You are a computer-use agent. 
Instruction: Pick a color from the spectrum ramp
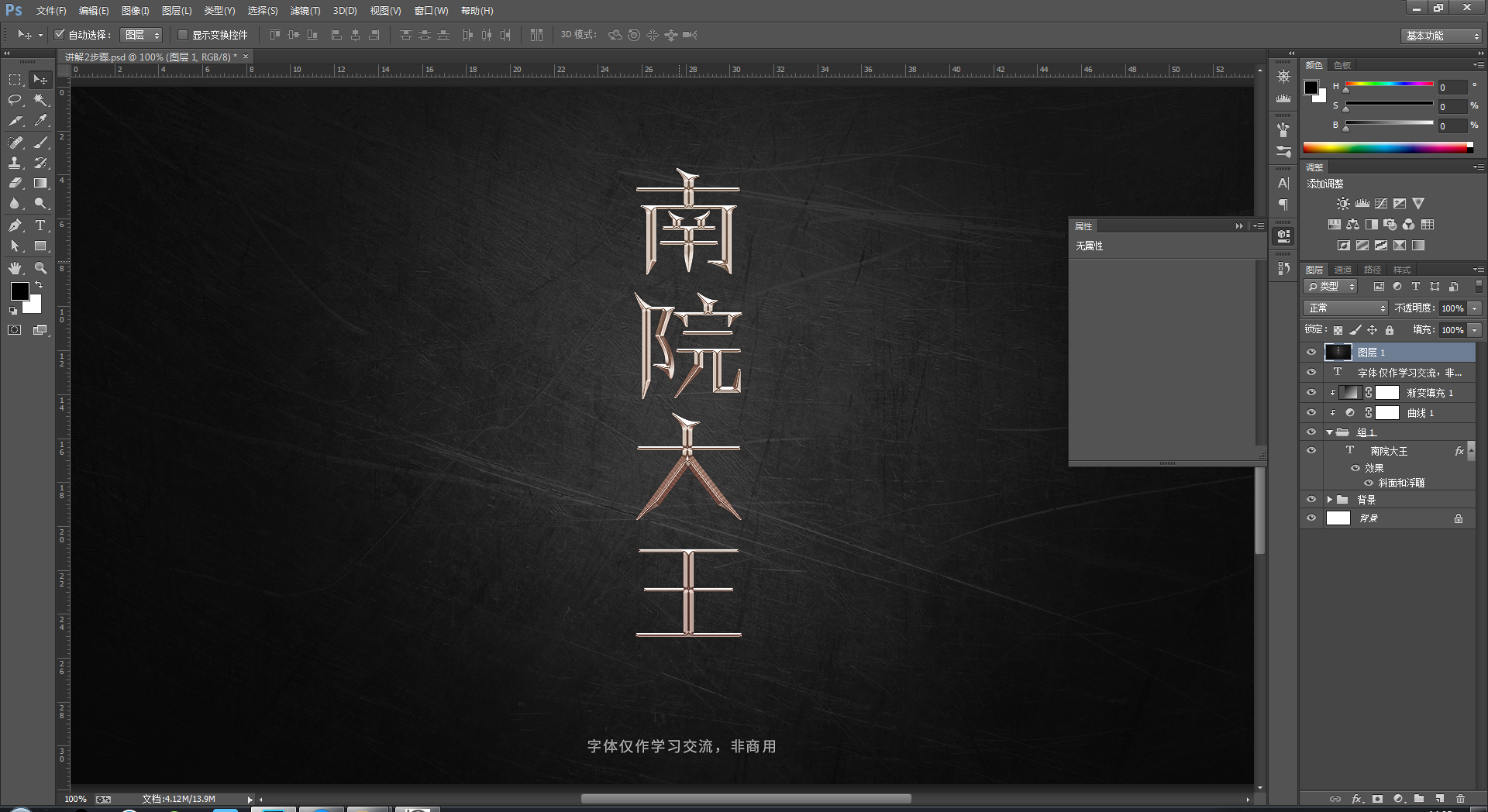1388,147
